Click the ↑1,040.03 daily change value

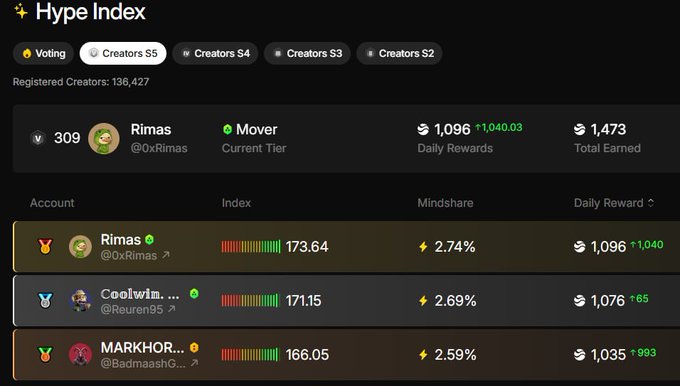tap(499, 127)
